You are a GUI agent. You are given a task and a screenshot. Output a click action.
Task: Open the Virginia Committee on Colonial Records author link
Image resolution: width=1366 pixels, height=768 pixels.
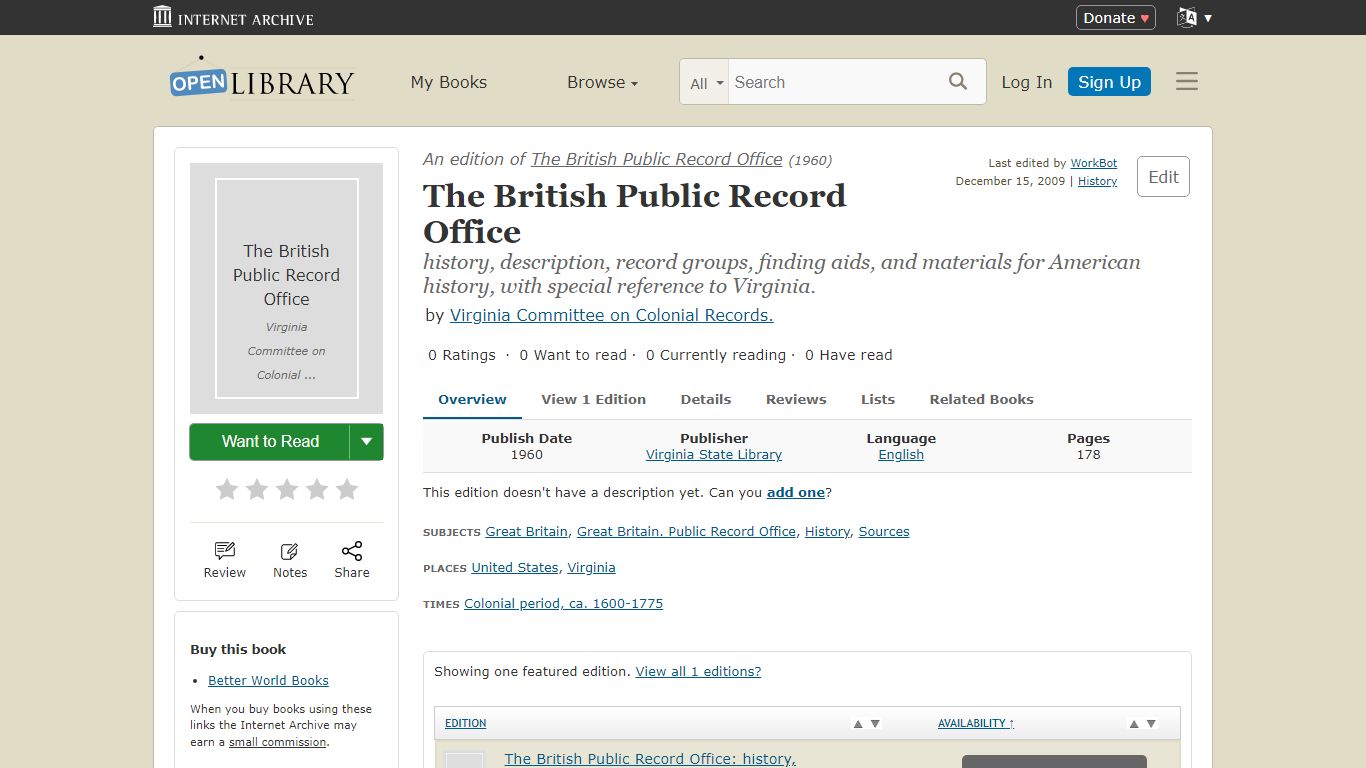point(611,315)
